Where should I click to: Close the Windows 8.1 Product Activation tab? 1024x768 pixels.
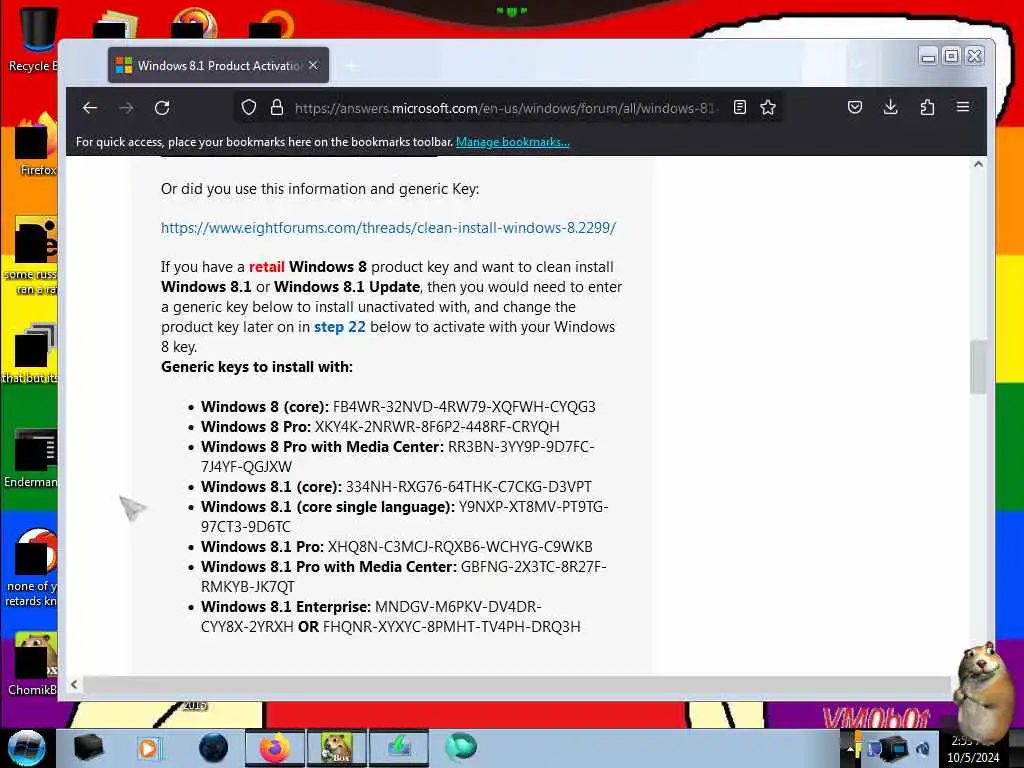(313, 65)
